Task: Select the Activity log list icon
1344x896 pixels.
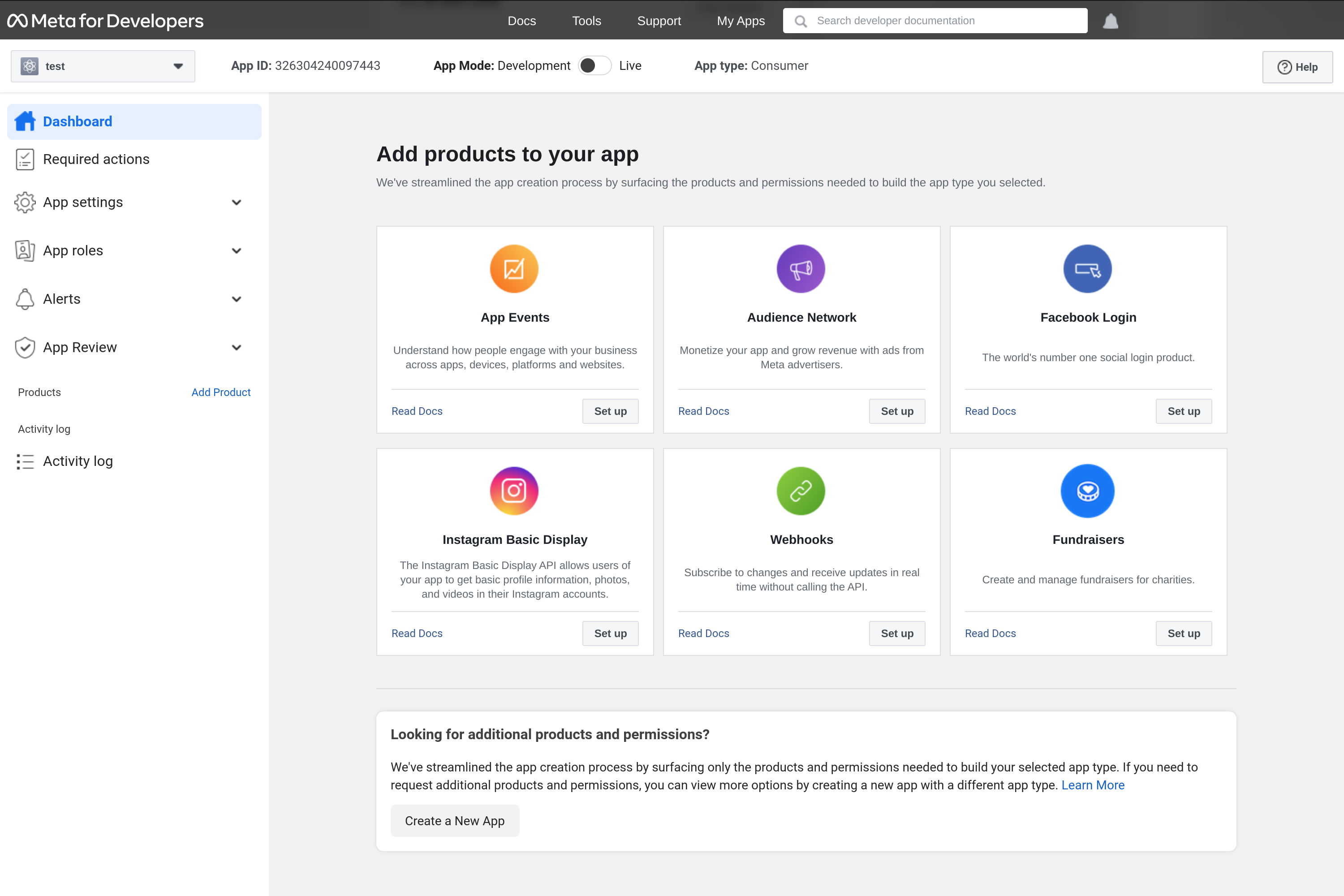Action: pyautogui.click(x=25, y=461)
